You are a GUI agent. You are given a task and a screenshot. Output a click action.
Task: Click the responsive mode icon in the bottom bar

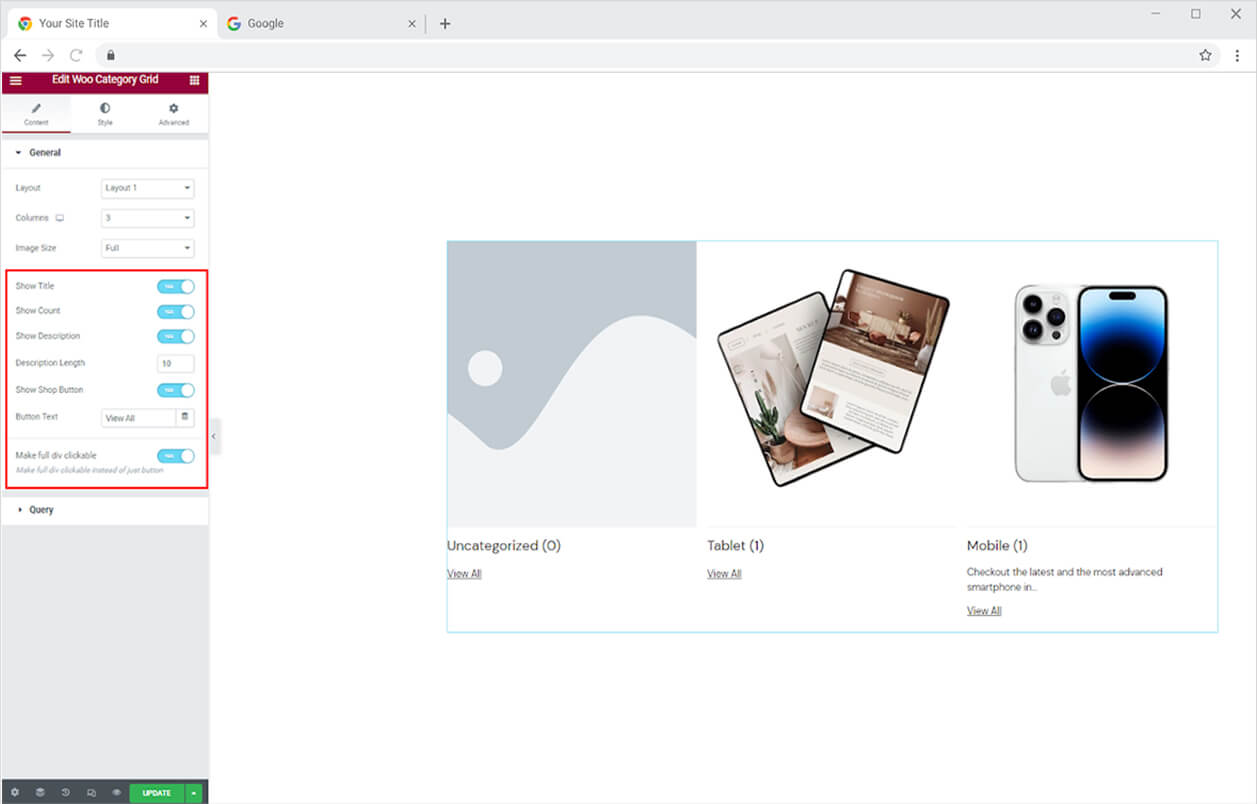pyautogui.click(x=91, y=793)
